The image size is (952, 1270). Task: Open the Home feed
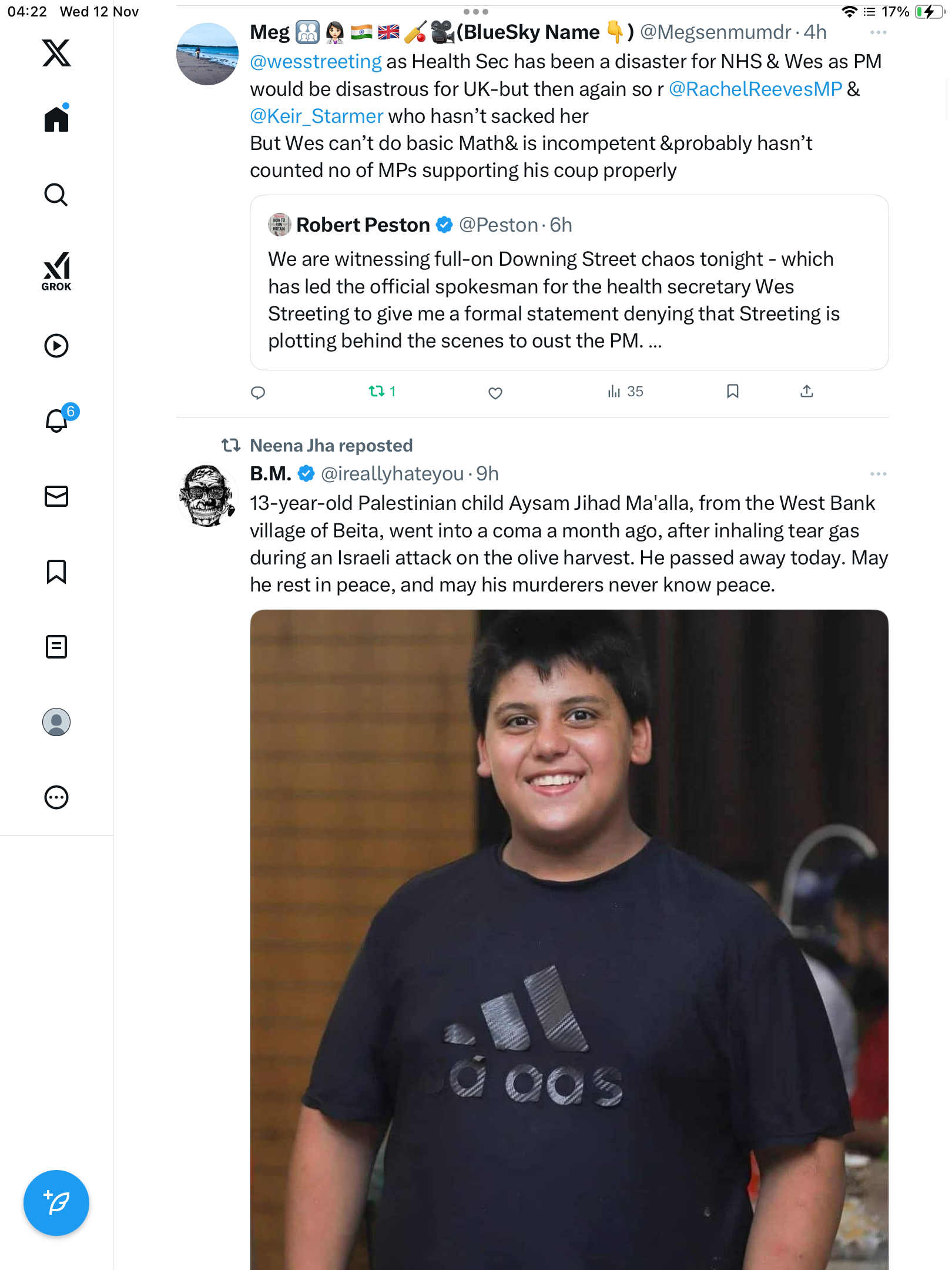[x=56, y=119]
